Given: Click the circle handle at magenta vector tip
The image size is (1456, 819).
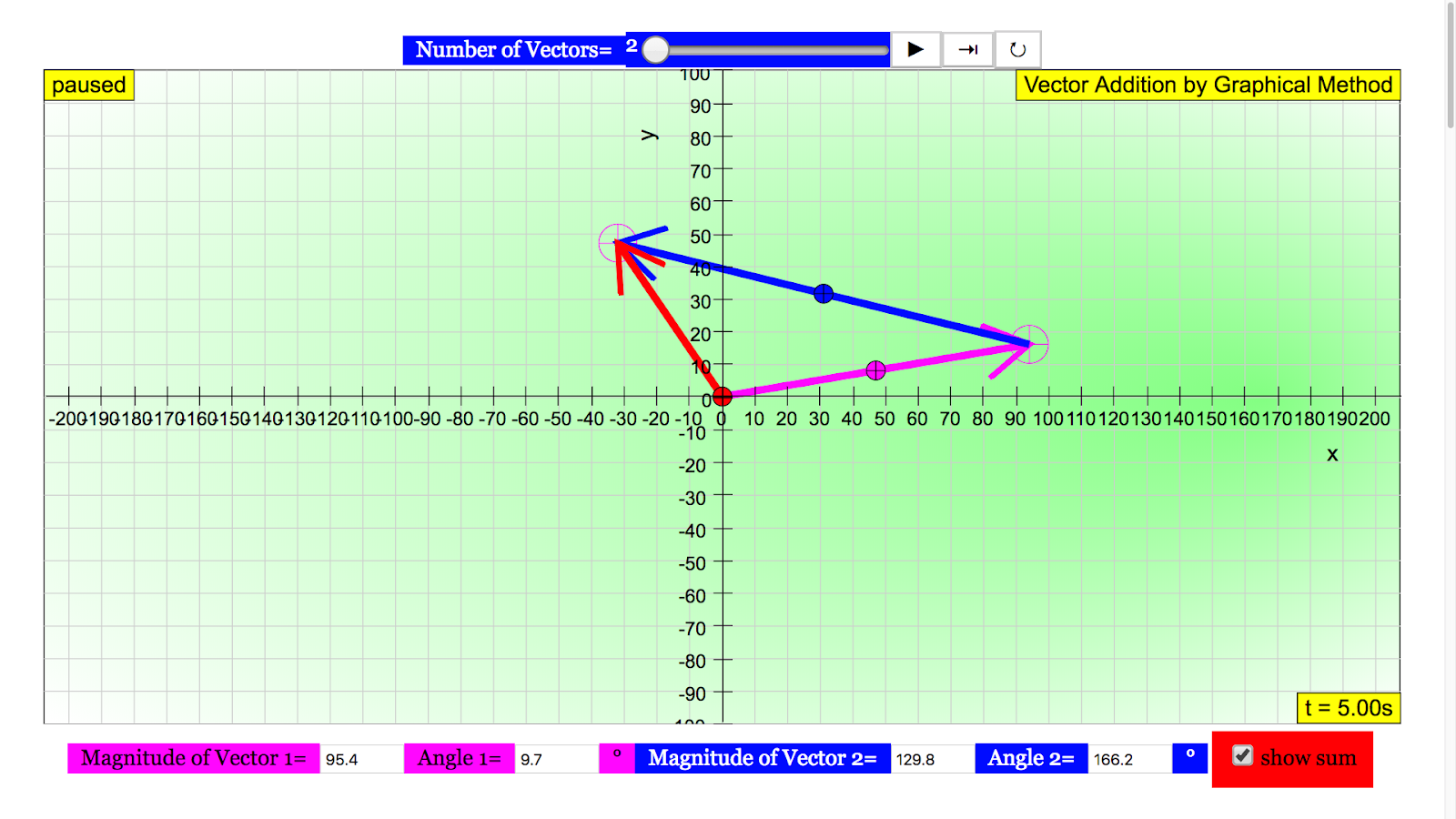Looking at the screenshot, I should pyautogui.click(x=1029, y=344).
